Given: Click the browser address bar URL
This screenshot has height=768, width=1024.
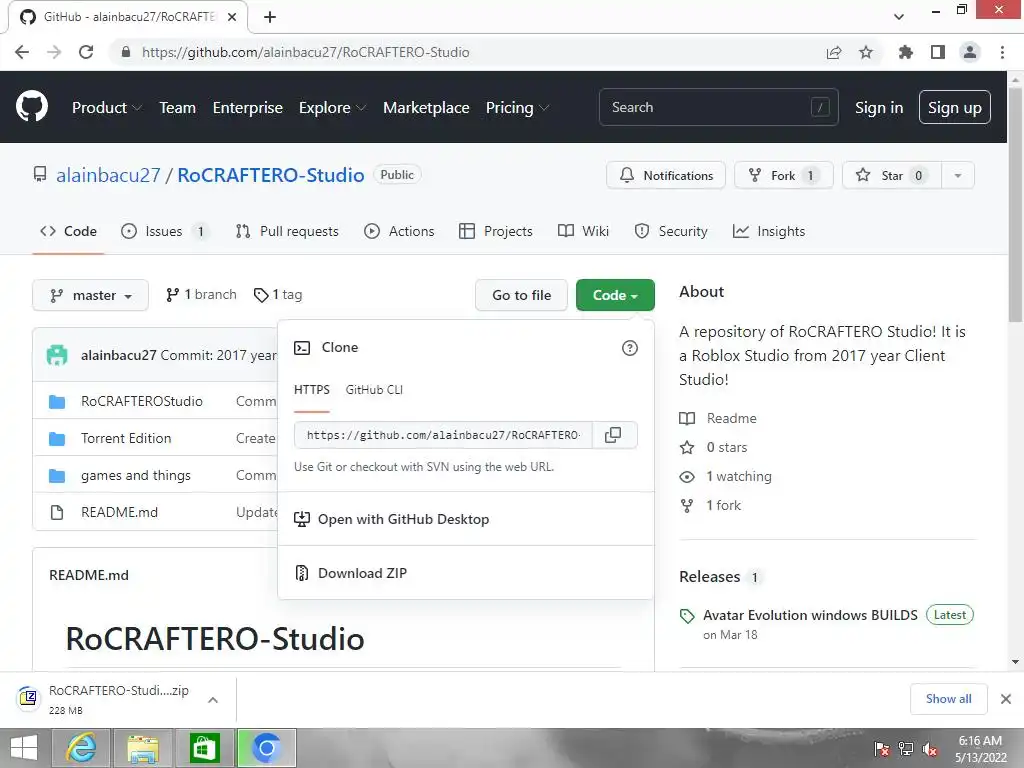Looking at the screenshot, I should pos(306,52).
